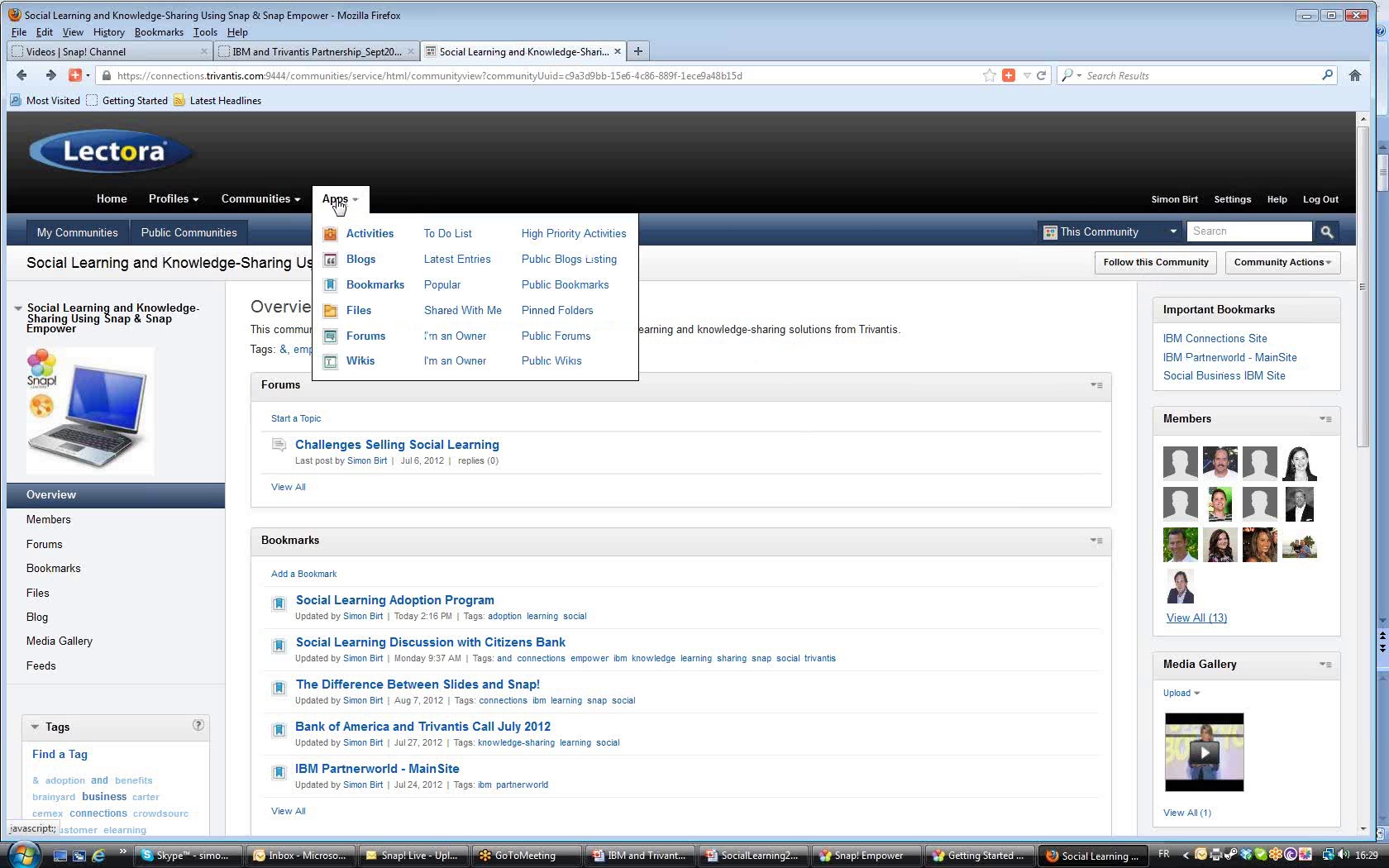Click the Files folder icon in Apps menu
This screenshot has height=868, width=1389.
330,311
